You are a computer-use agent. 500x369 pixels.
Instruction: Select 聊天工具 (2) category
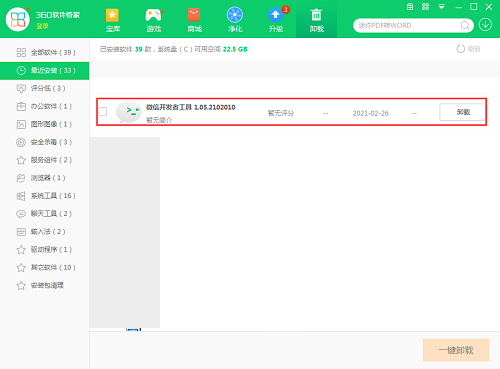click(44, 214)
